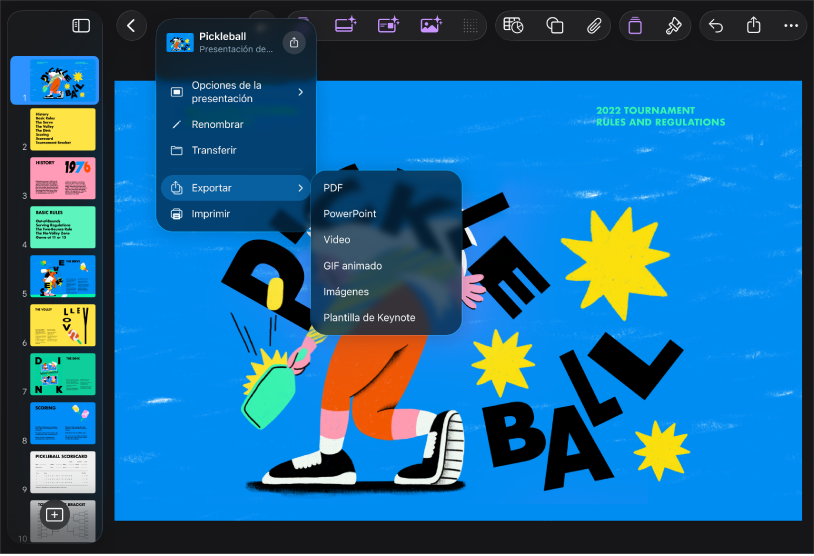This screenshot has width=814, height=556.
Task: Tap the pencil icon beside Renombrar
Action: (x=177, y=125)
